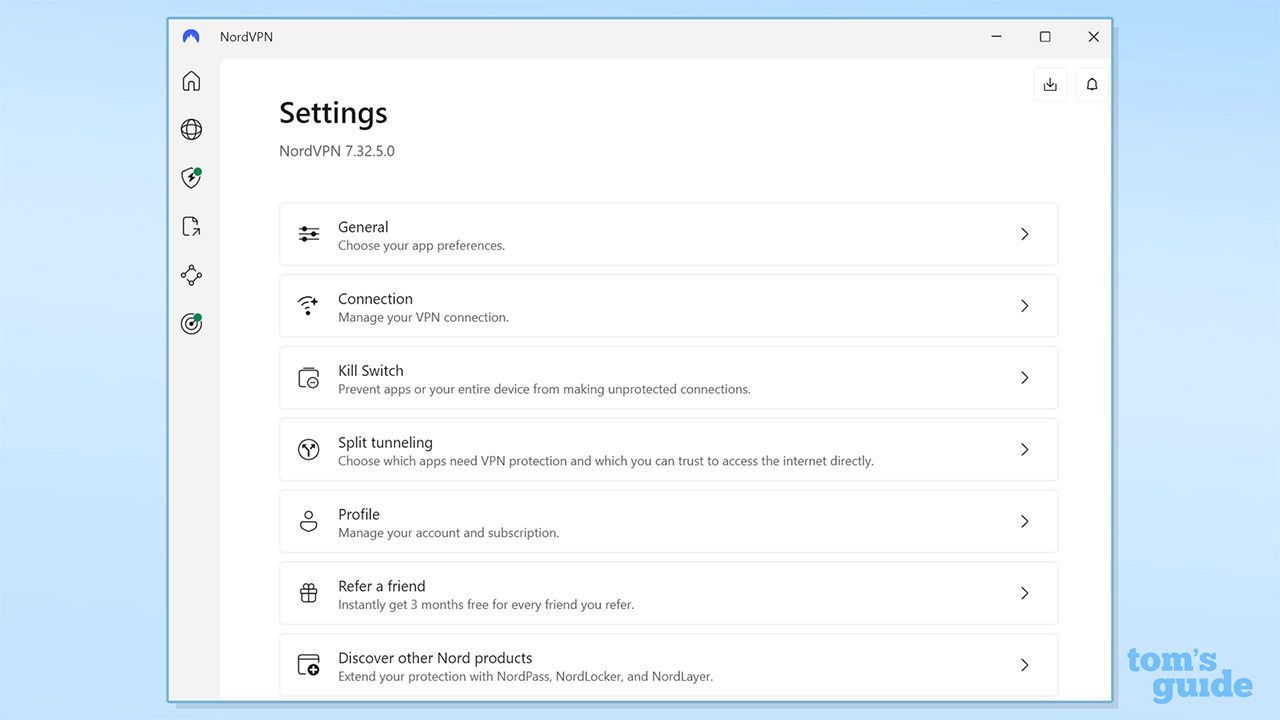The width and height of the screenshot is (1280, 720).
Task: Expand the Split tunneling row chevron
Action: pyautogui.click(x=1025, y=450)
